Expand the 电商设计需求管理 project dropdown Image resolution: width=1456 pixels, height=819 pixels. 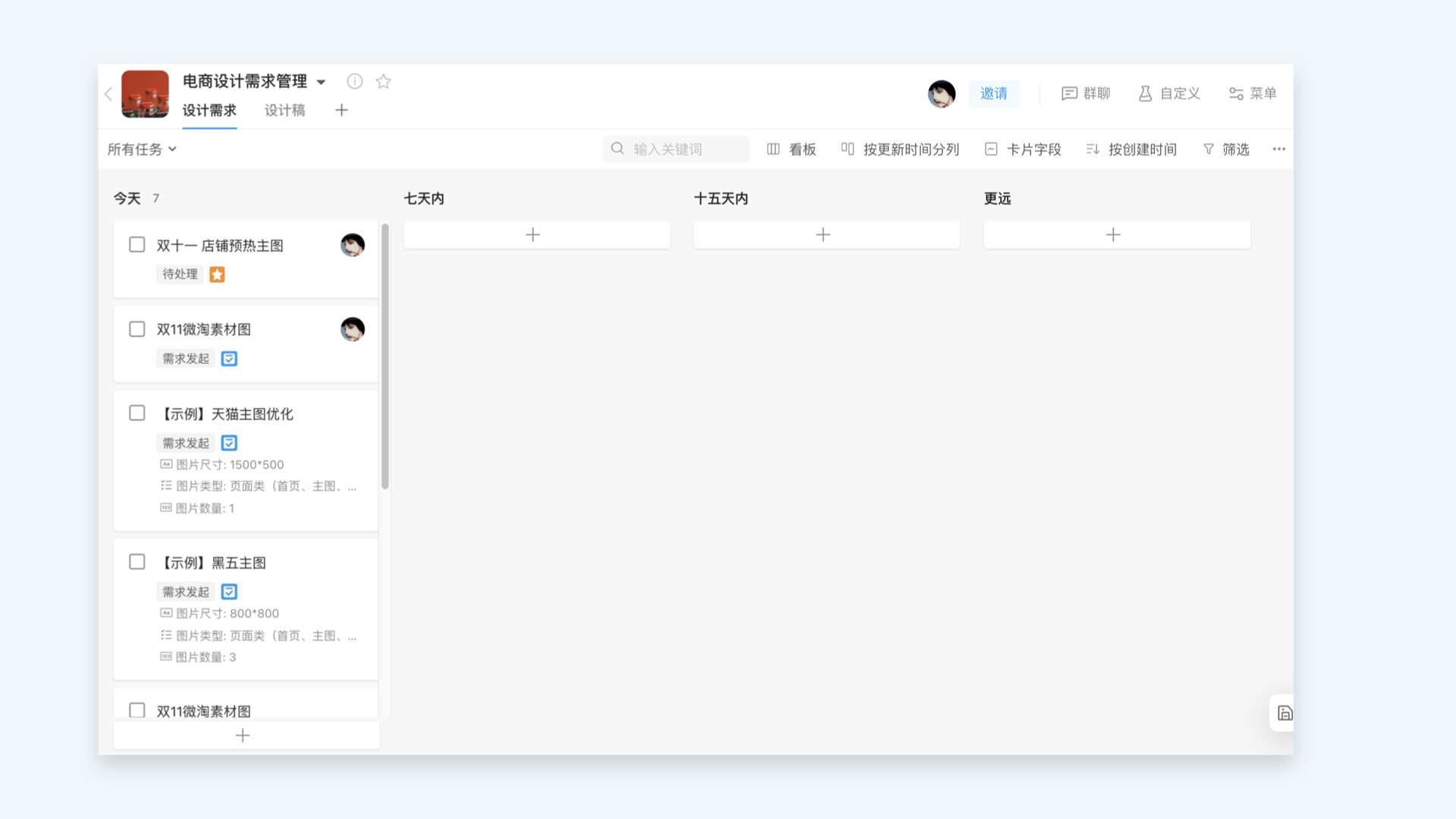(322, 82)
